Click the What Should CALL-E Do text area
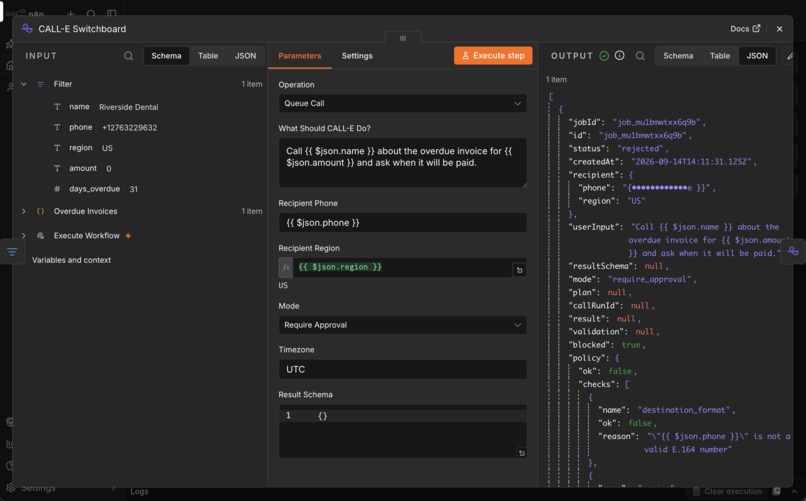806x501 pixels. coord(402,162)
